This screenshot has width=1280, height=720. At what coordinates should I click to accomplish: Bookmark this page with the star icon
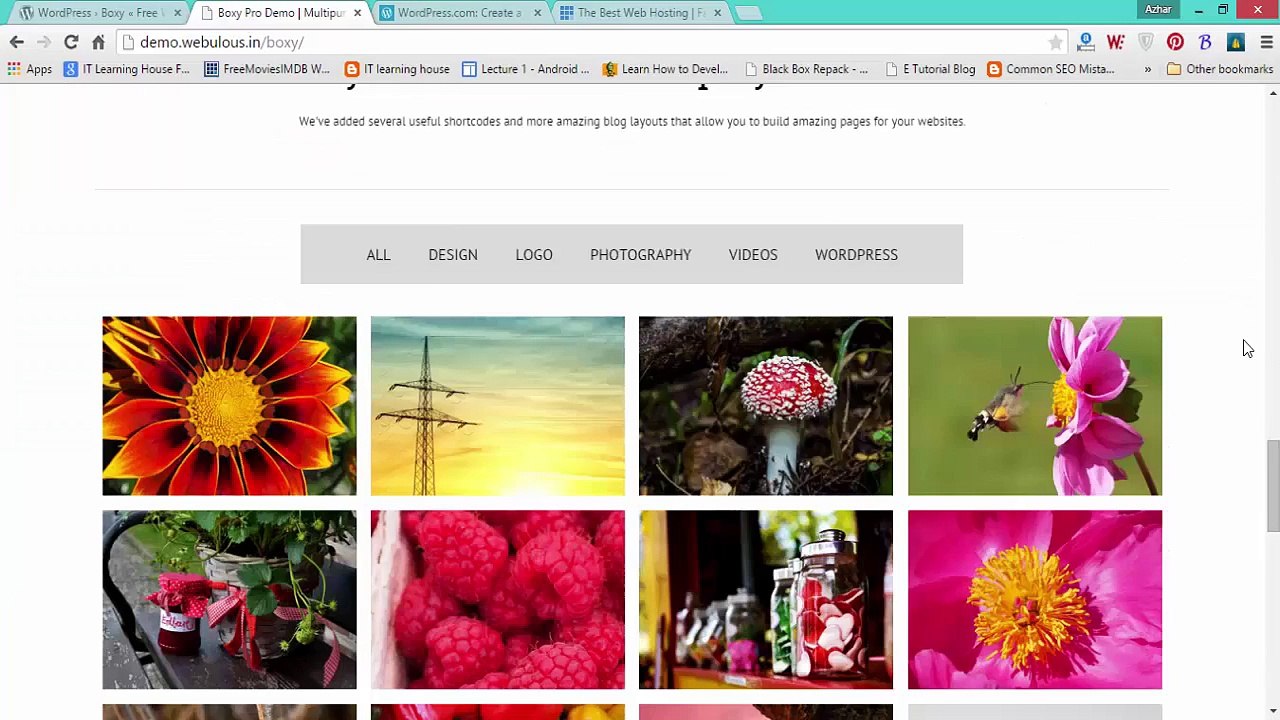click(1055, 42)
